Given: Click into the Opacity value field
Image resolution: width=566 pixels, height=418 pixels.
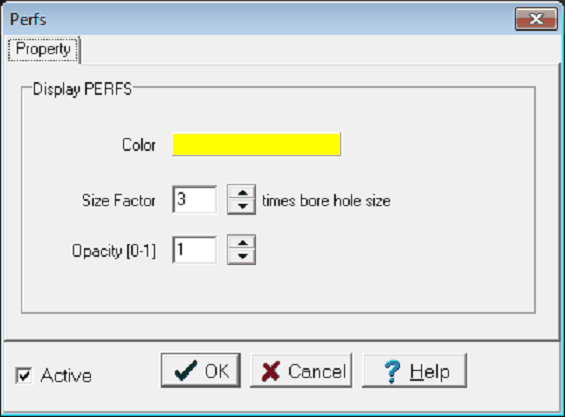Looking at the screenshot, I should 195,250.
